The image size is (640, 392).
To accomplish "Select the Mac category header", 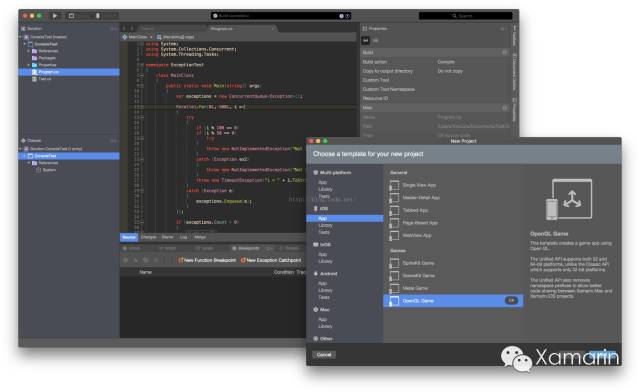I will click(321, 310).
